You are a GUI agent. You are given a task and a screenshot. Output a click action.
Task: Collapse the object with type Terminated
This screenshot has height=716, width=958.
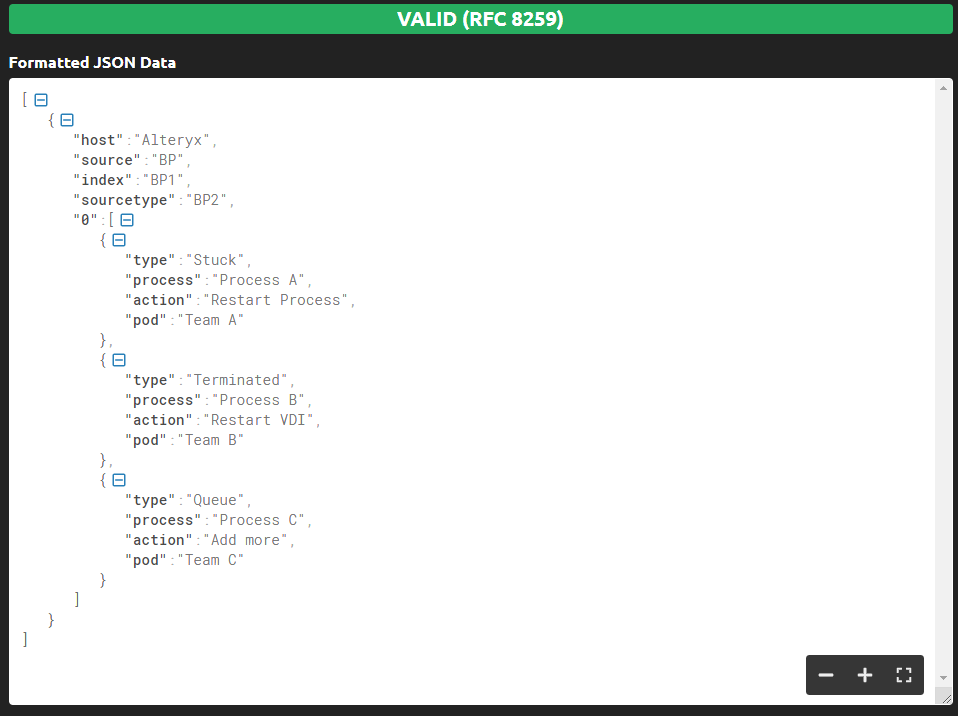[x=118, y=360]
